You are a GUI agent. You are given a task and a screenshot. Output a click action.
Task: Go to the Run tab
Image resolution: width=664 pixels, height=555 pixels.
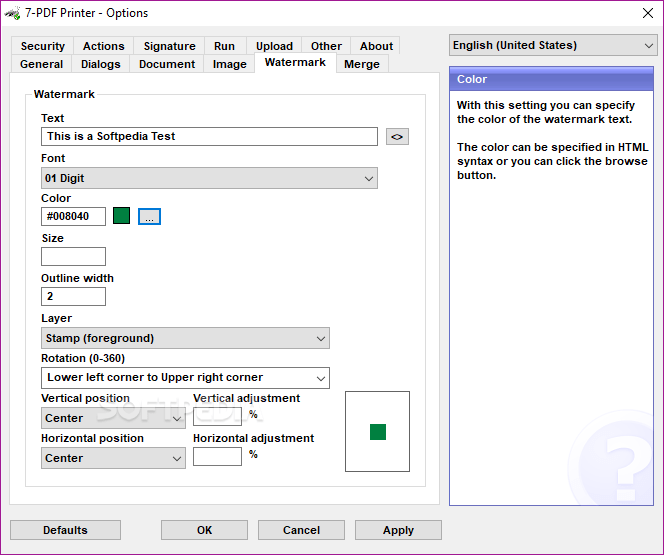tap(224, 46)
